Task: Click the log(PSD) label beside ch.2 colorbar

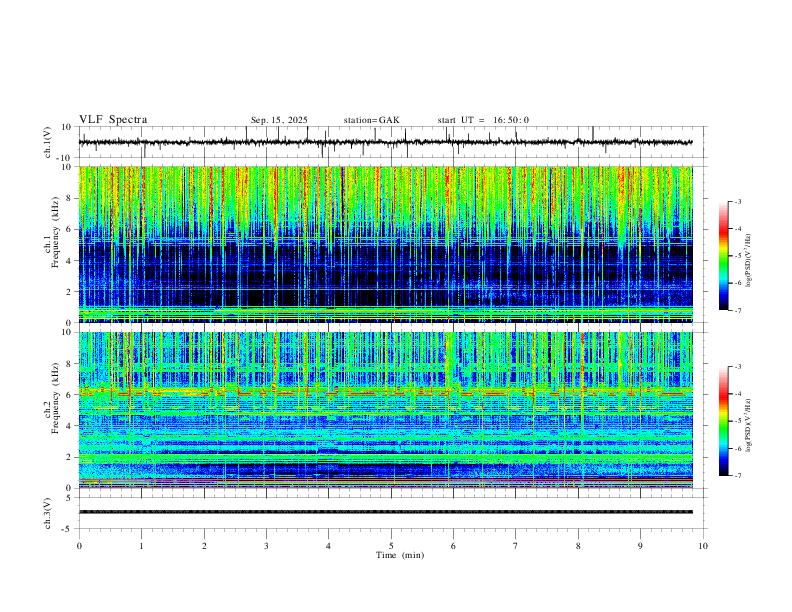Action: coord(748,425)
